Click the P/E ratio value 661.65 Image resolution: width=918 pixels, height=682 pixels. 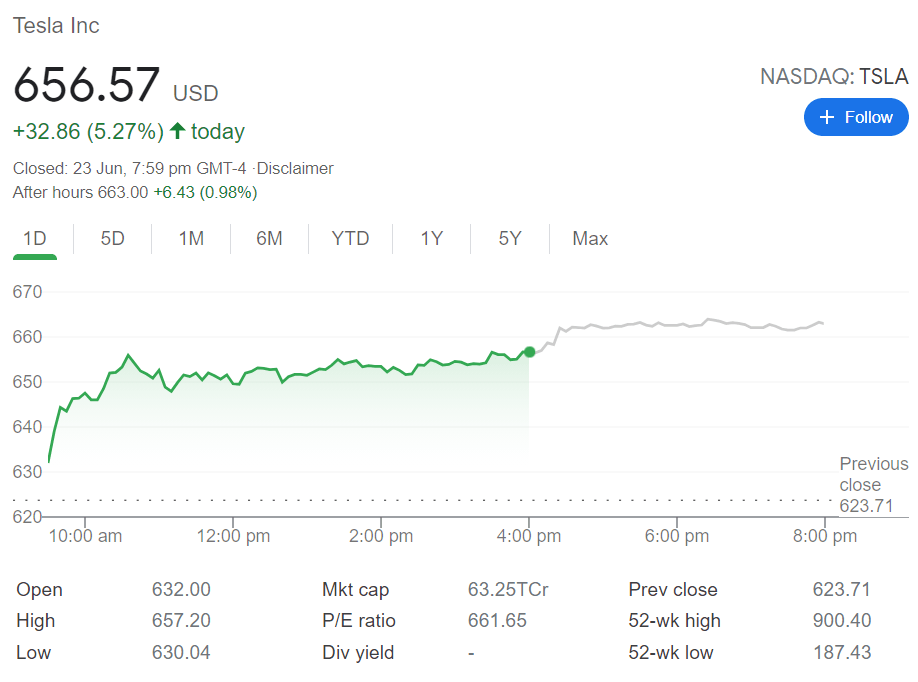coord(497,621)
